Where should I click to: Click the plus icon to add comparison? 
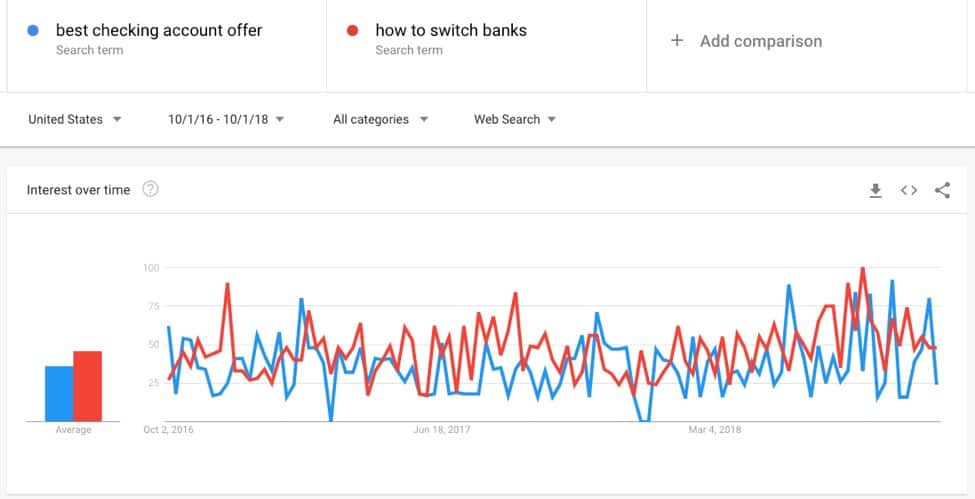[x=677, y=41]
